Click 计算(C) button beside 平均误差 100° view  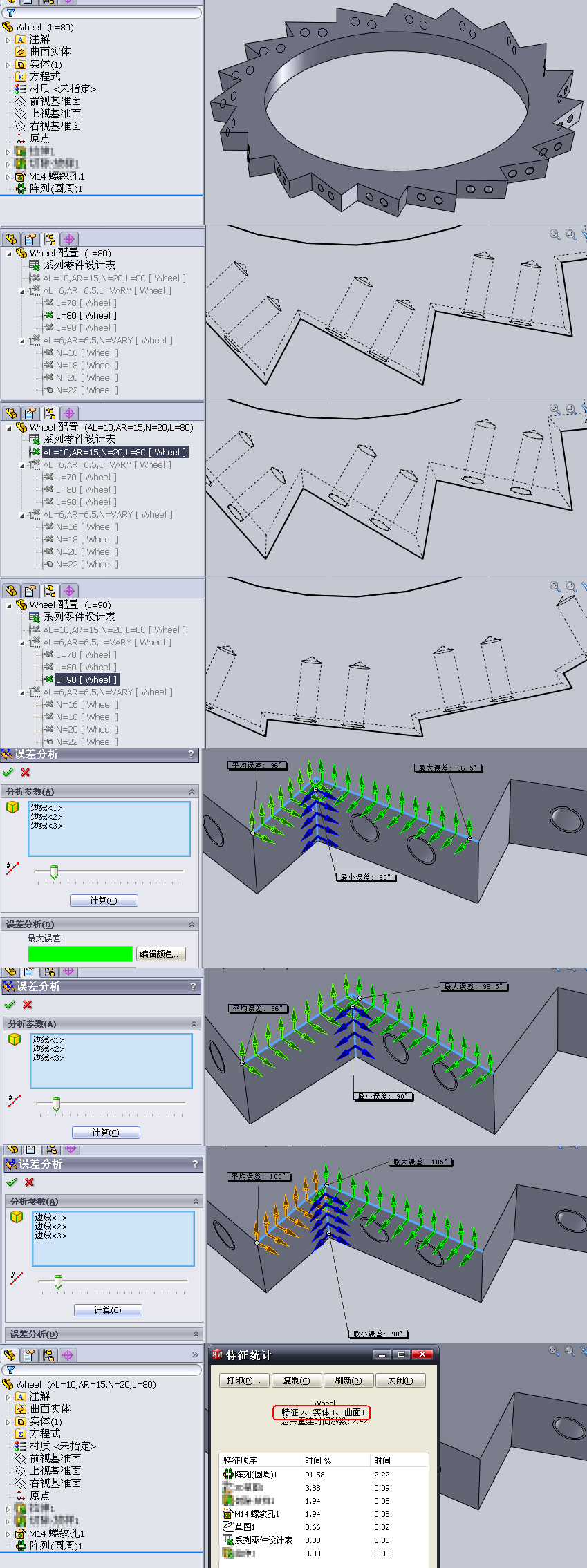coord(108,1310)
